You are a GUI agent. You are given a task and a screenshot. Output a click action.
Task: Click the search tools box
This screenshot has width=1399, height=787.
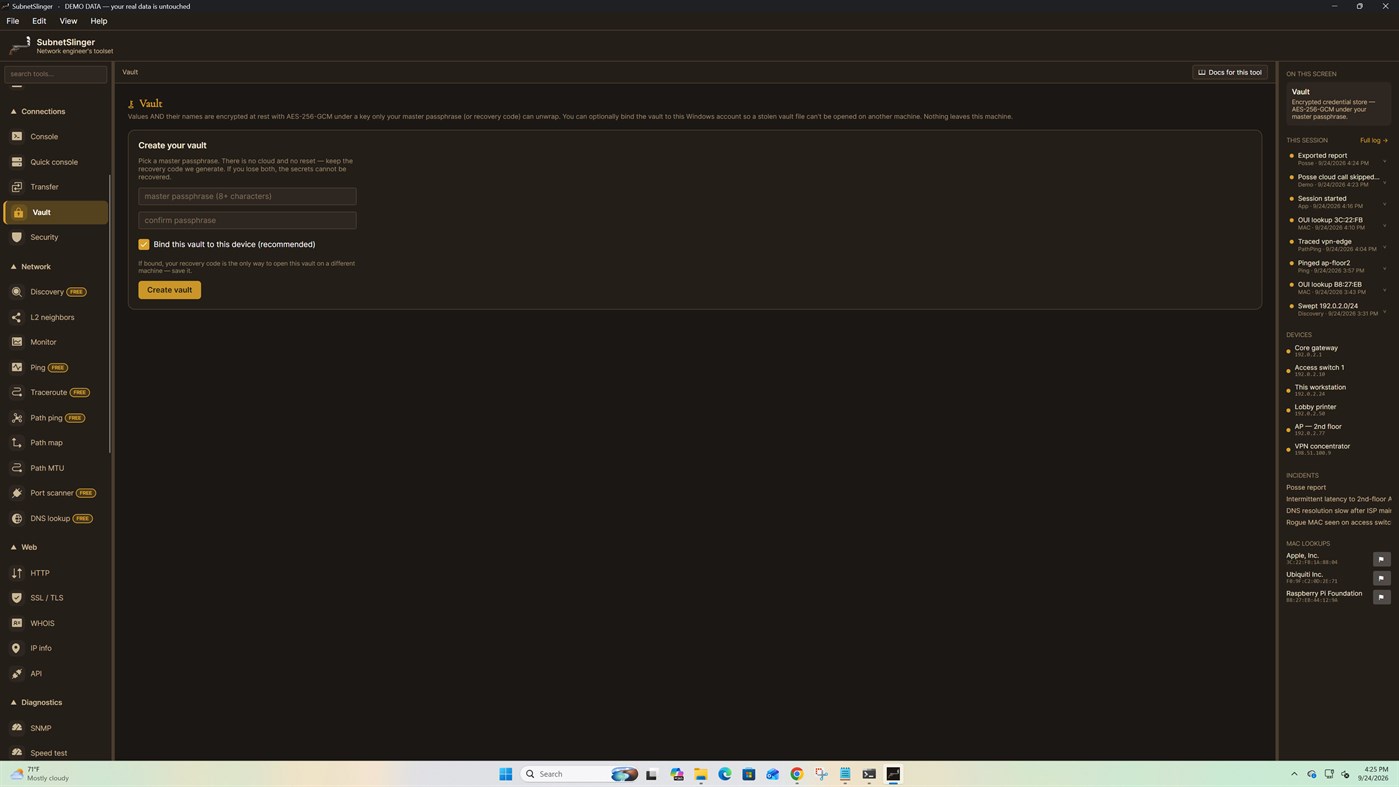click(x=55, y=74)
